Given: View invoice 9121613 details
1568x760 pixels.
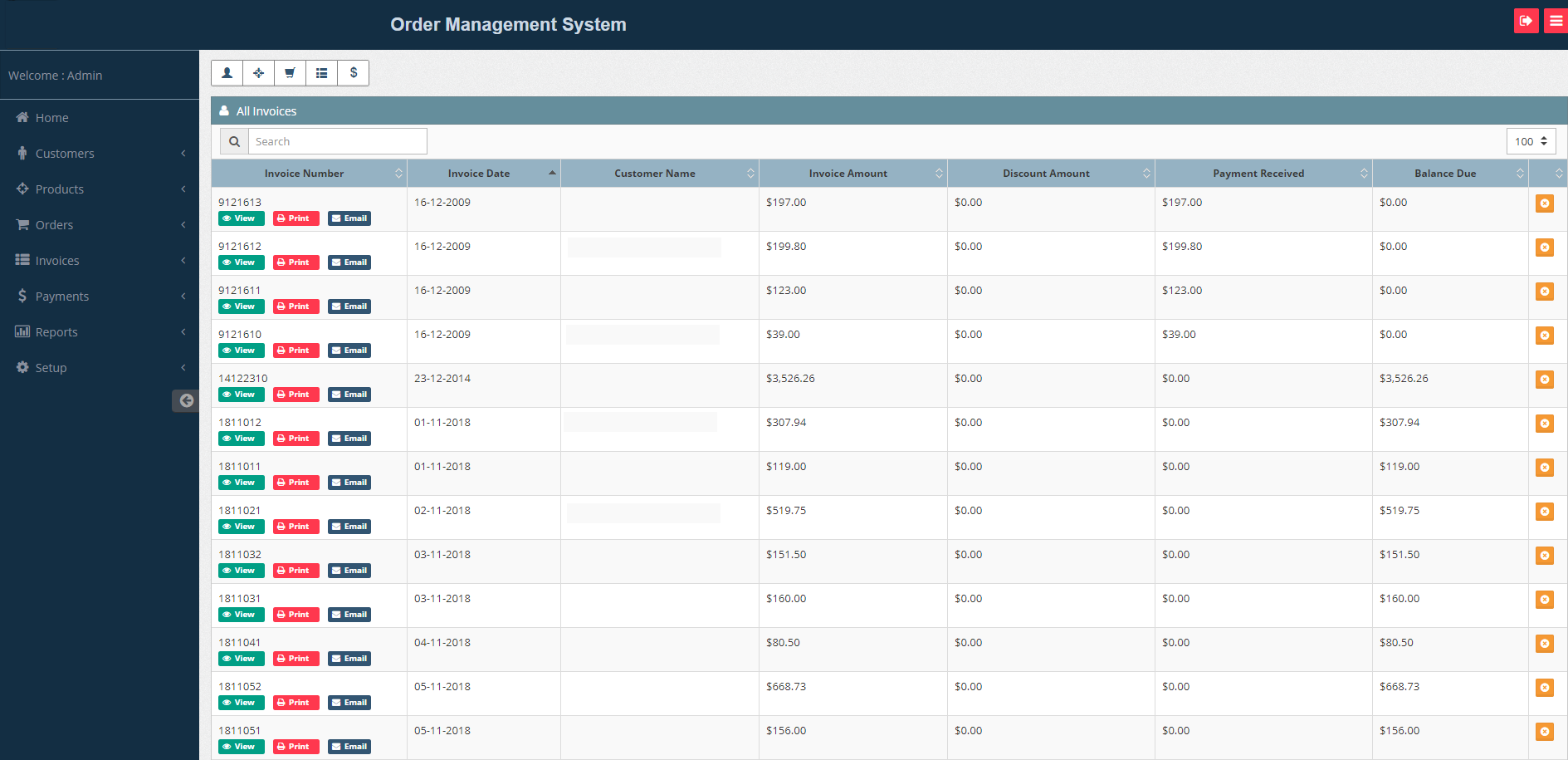Looking at the screenshot, I should (241, 218).
